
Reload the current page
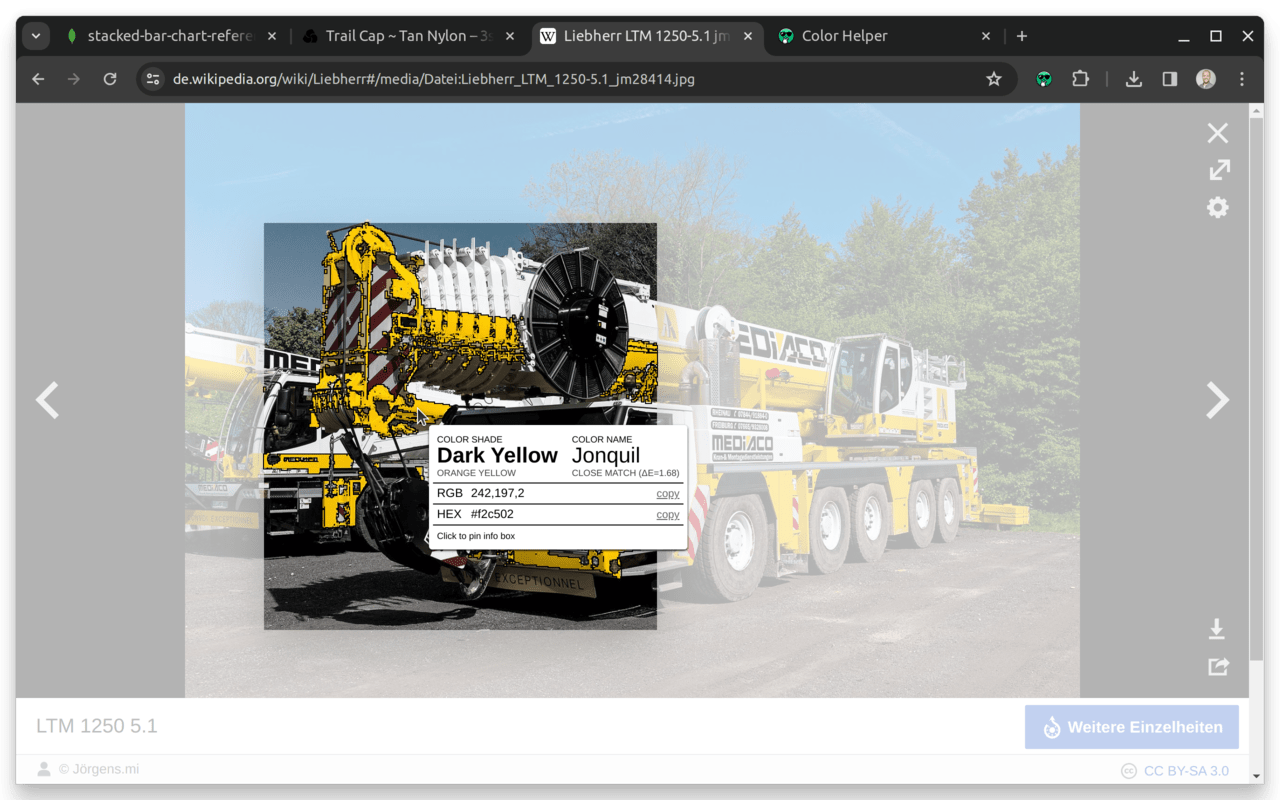[x=110, y=79]
